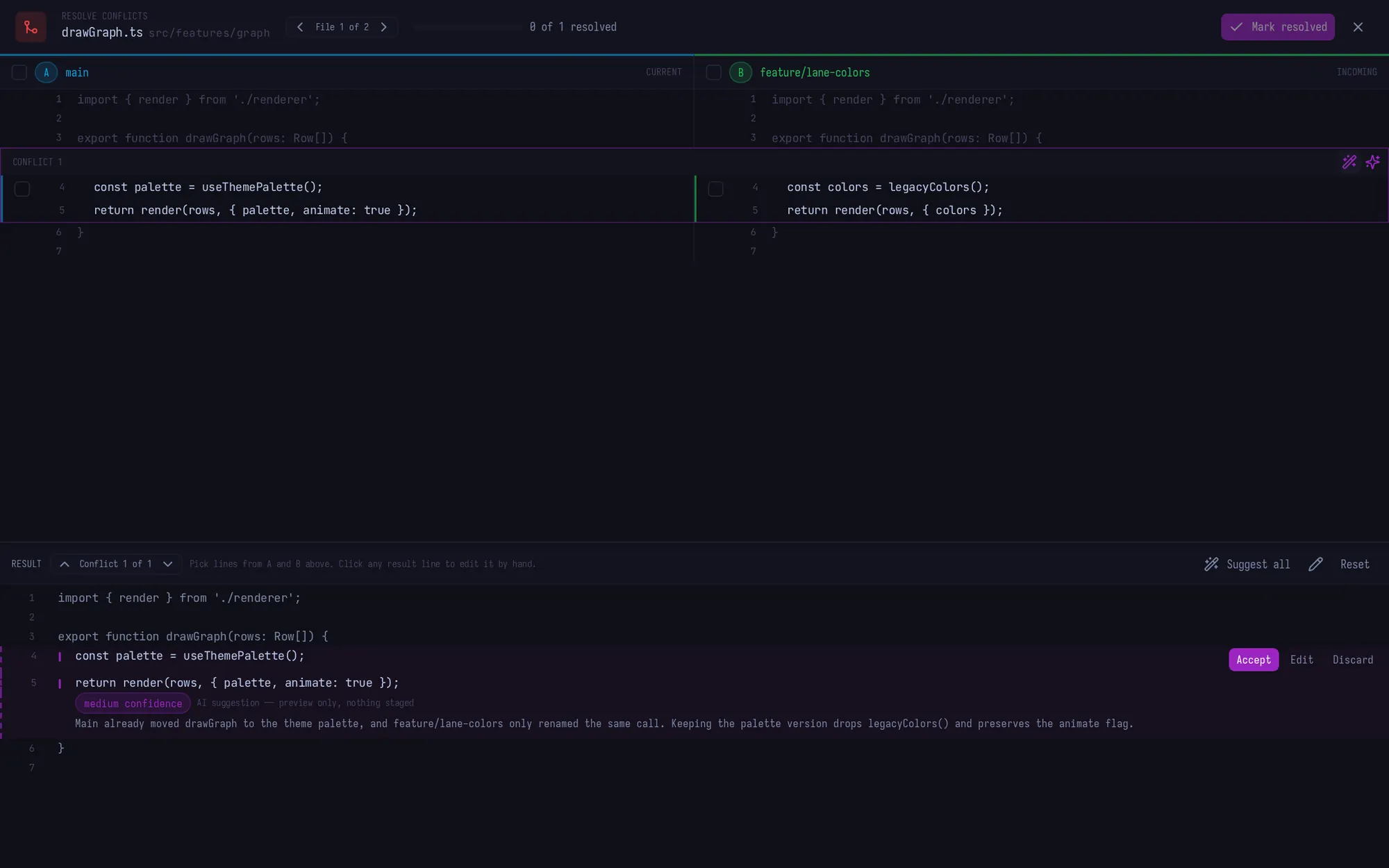
Task: Click the 'File 1 of 2' label
Action: click(x=342, y=27)
